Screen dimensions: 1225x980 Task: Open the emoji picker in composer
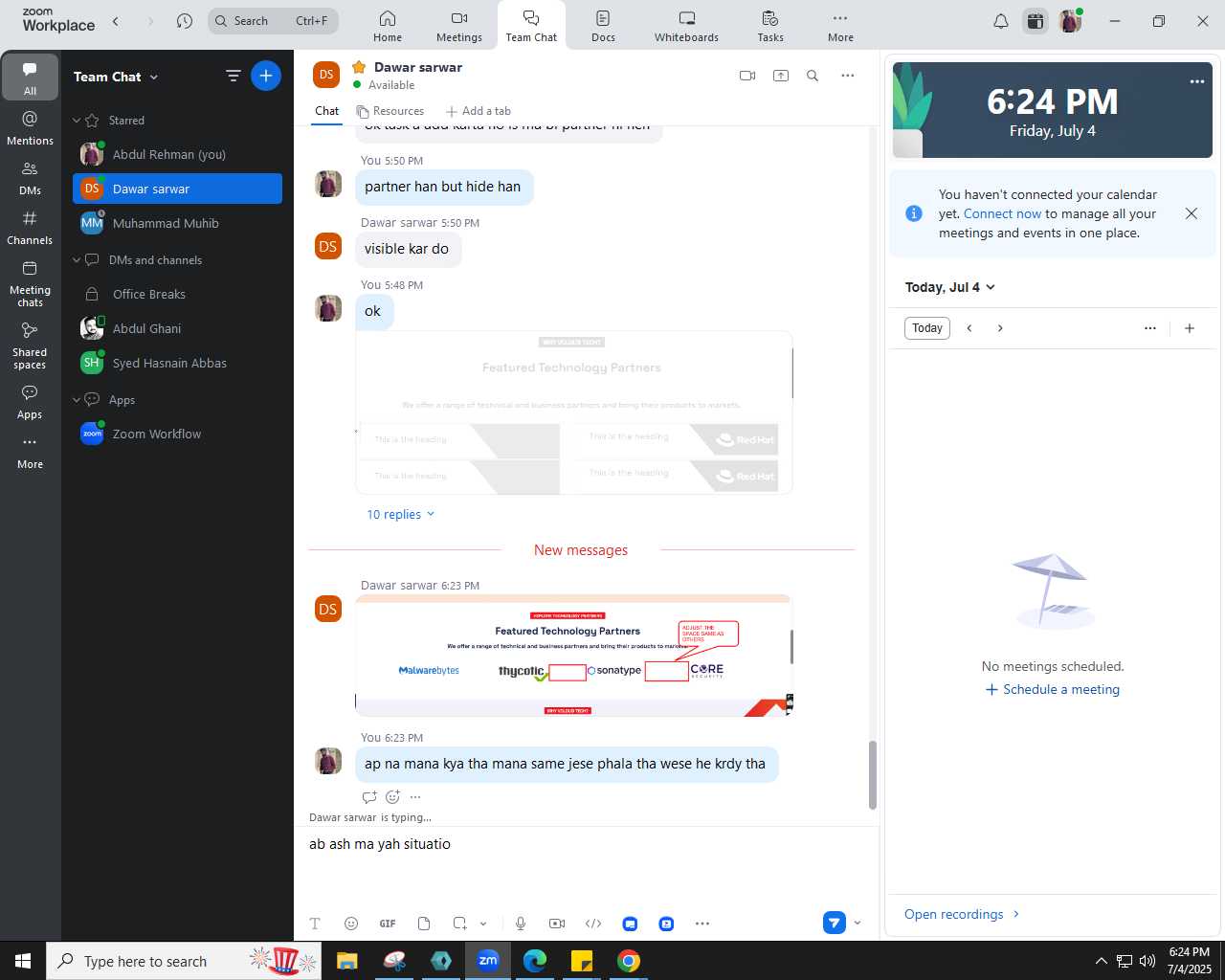click(351, 924)
